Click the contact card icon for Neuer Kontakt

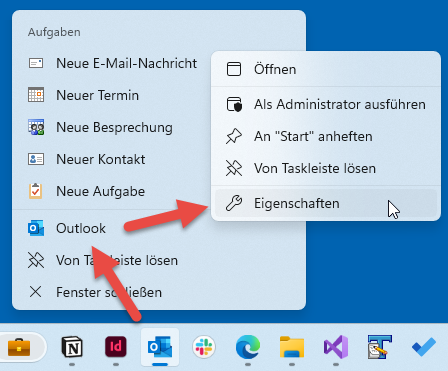pos(36,159)
